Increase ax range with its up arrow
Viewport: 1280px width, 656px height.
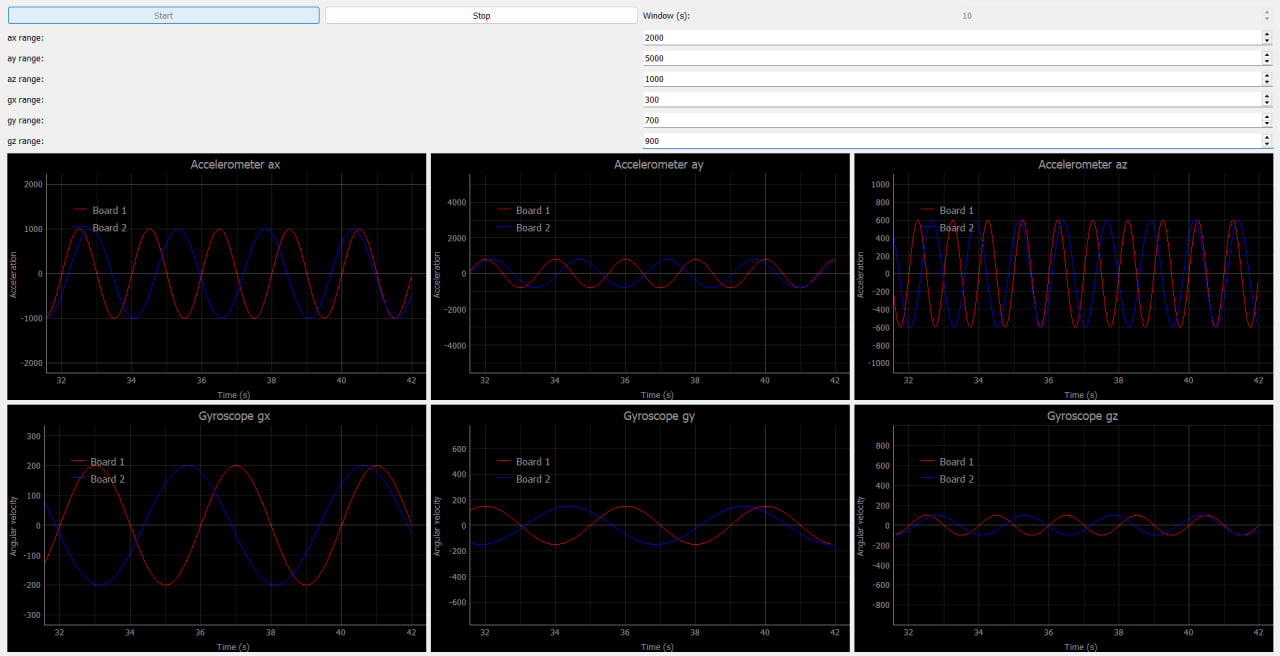(x=1267, y=34)
